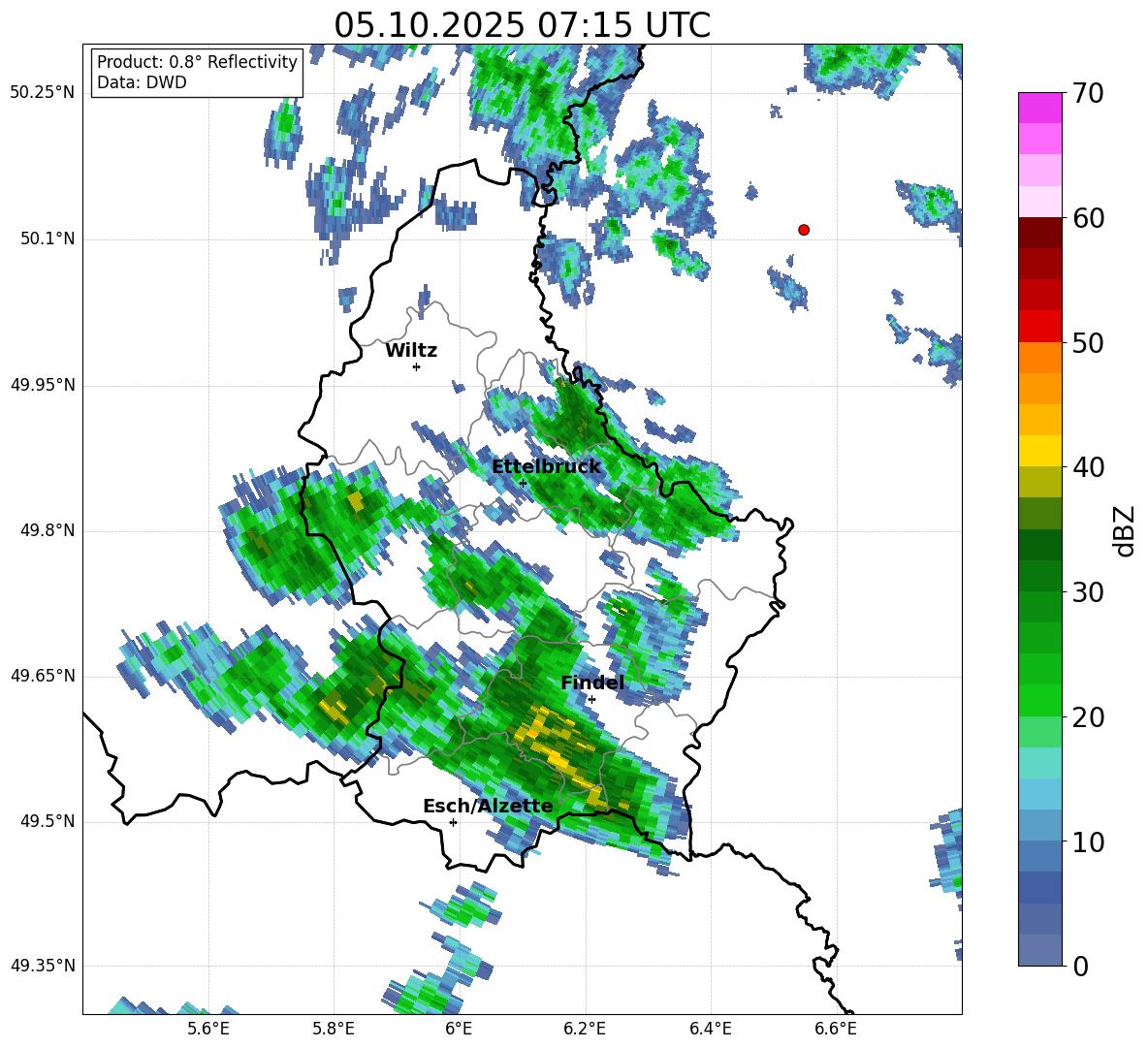
Task: Click the 50 tick on the colorbar
Action: pyautogui.click(x=1088, y=342)
